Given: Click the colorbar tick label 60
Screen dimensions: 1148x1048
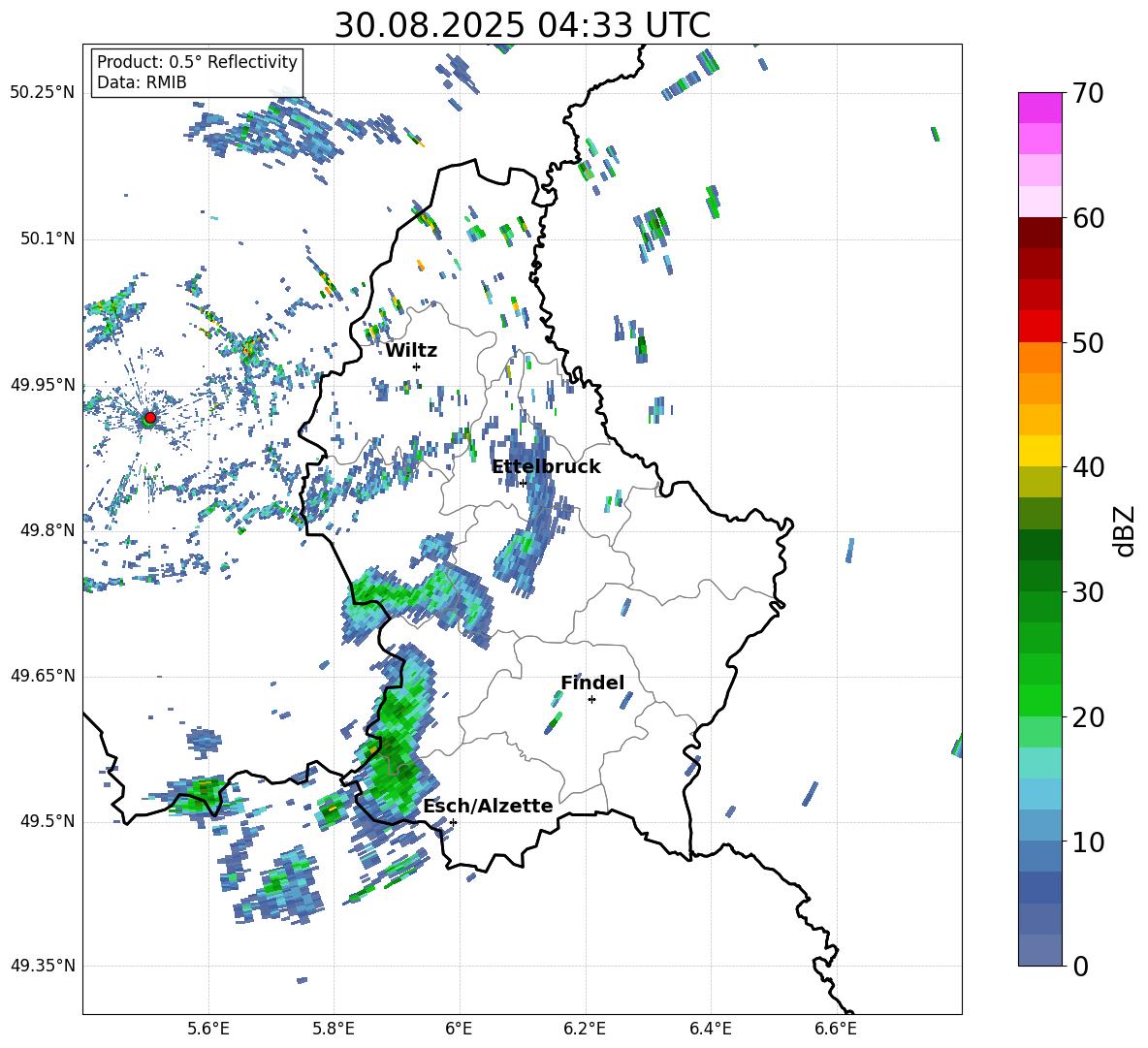Looking at the screenshot, I should pyautogui.click(x=1088, y=218).
